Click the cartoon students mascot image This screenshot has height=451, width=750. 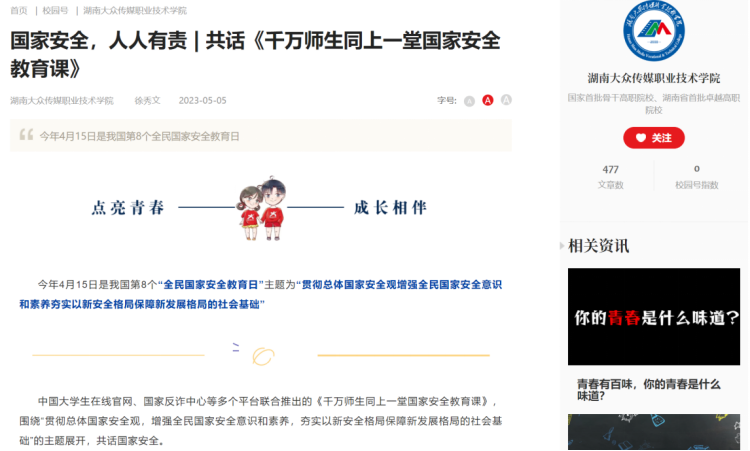pyautogui.click(x=262, y=209)
